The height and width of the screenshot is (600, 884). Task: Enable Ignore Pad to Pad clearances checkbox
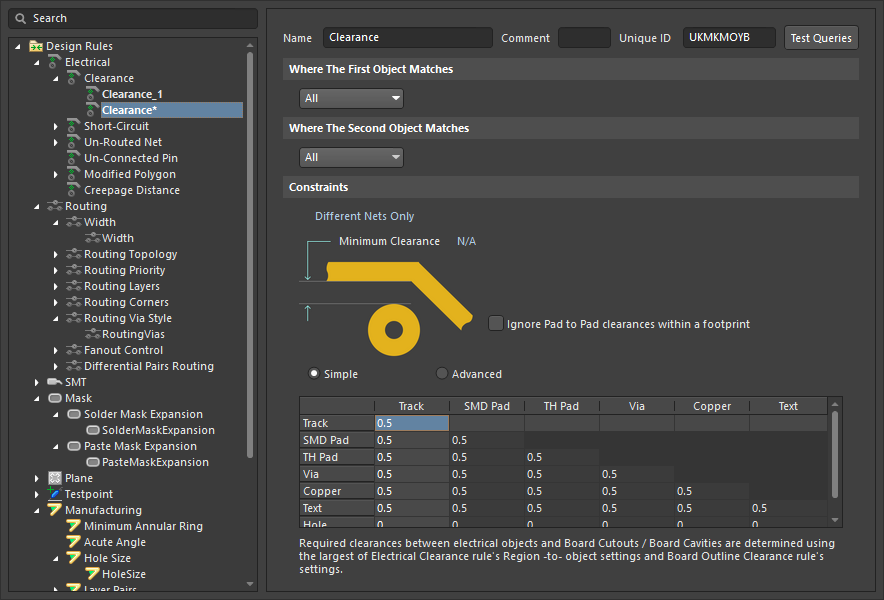click(496, 324)
